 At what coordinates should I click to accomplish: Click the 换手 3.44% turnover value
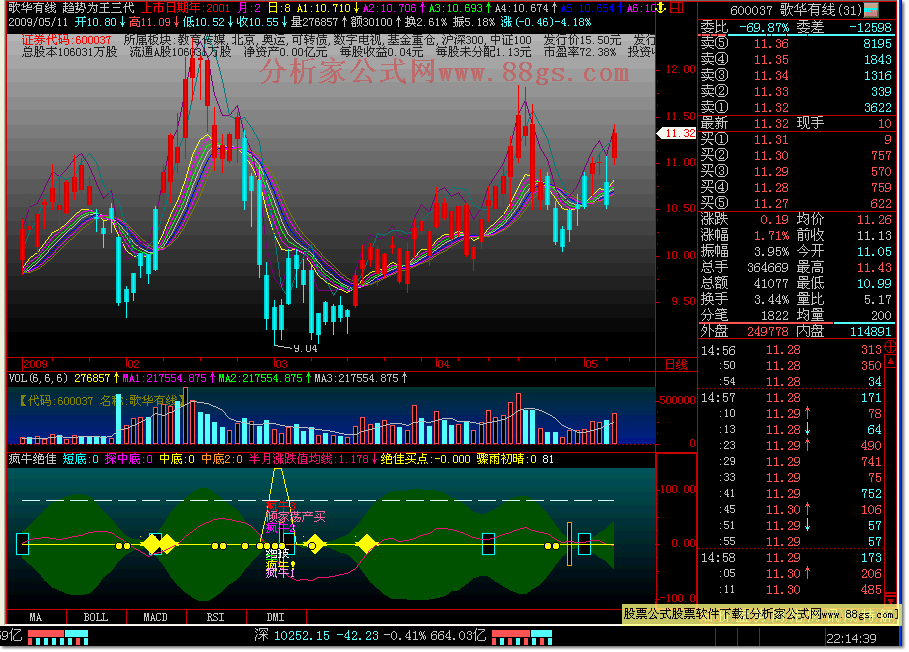[x=771, y=300]
